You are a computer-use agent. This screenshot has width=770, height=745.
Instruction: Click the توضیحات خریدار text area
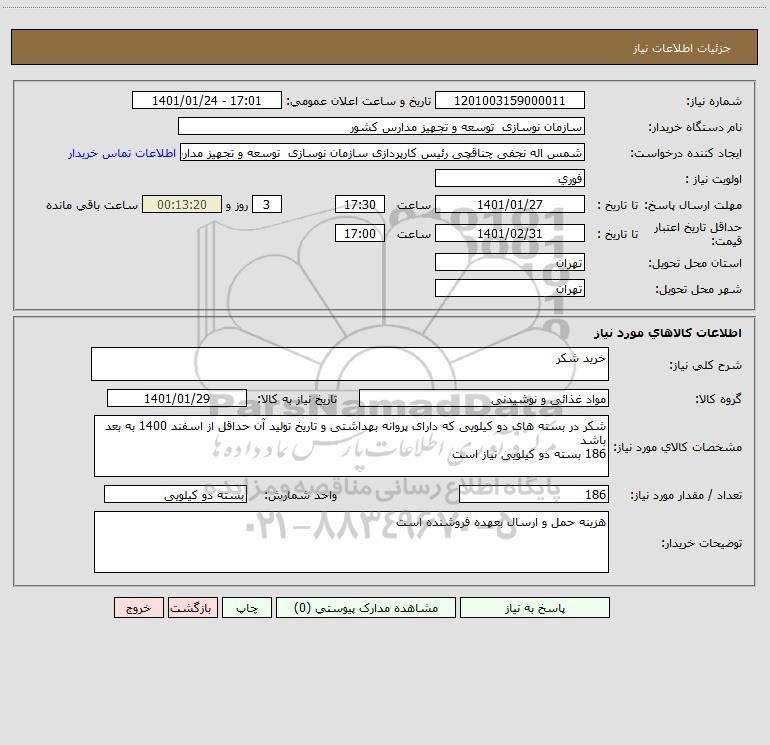click(351, 542)
